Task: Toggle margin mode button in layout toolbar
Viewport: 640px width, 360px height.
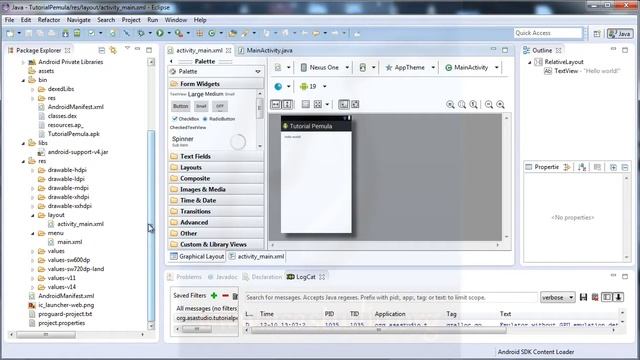Action: tap(305, 104)
